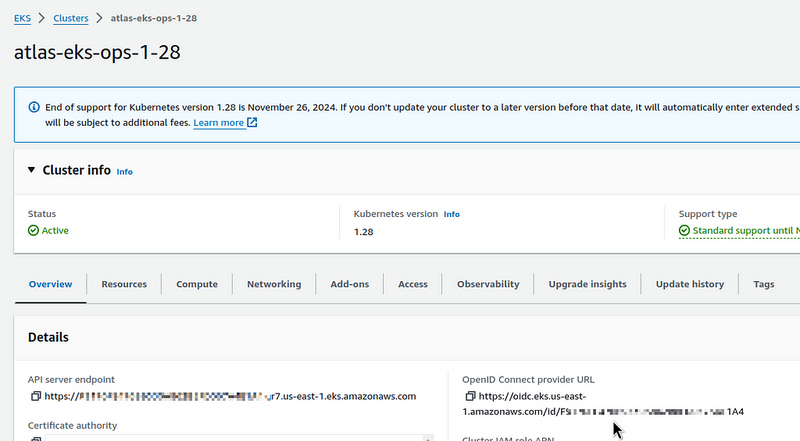Viewport: 800px width, 441px height.
Task: Navigate to EKS breadcrumb link
Action: pos(22,18)
